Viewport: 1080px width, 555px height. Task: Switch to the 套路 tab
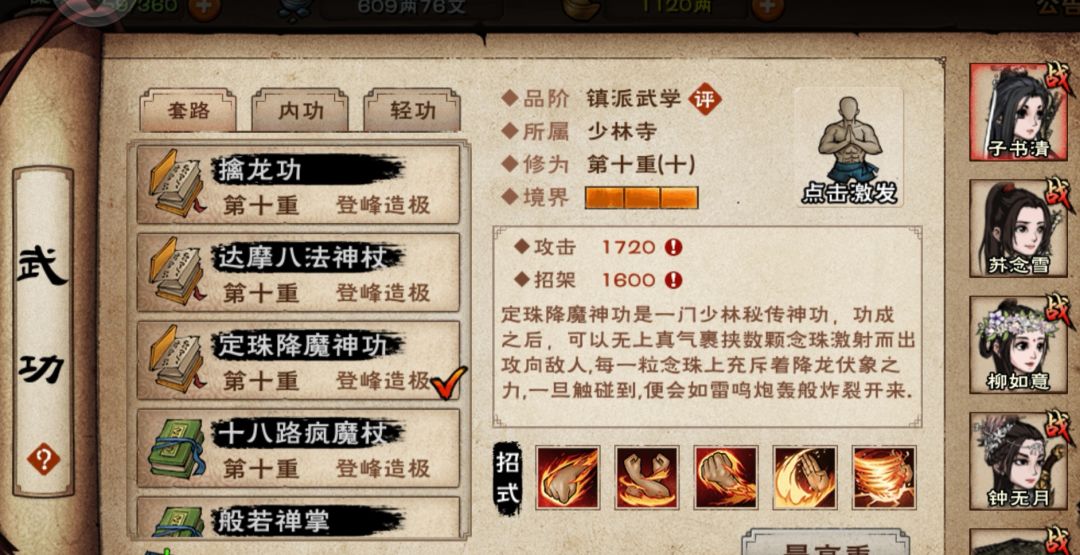(188, 111)
